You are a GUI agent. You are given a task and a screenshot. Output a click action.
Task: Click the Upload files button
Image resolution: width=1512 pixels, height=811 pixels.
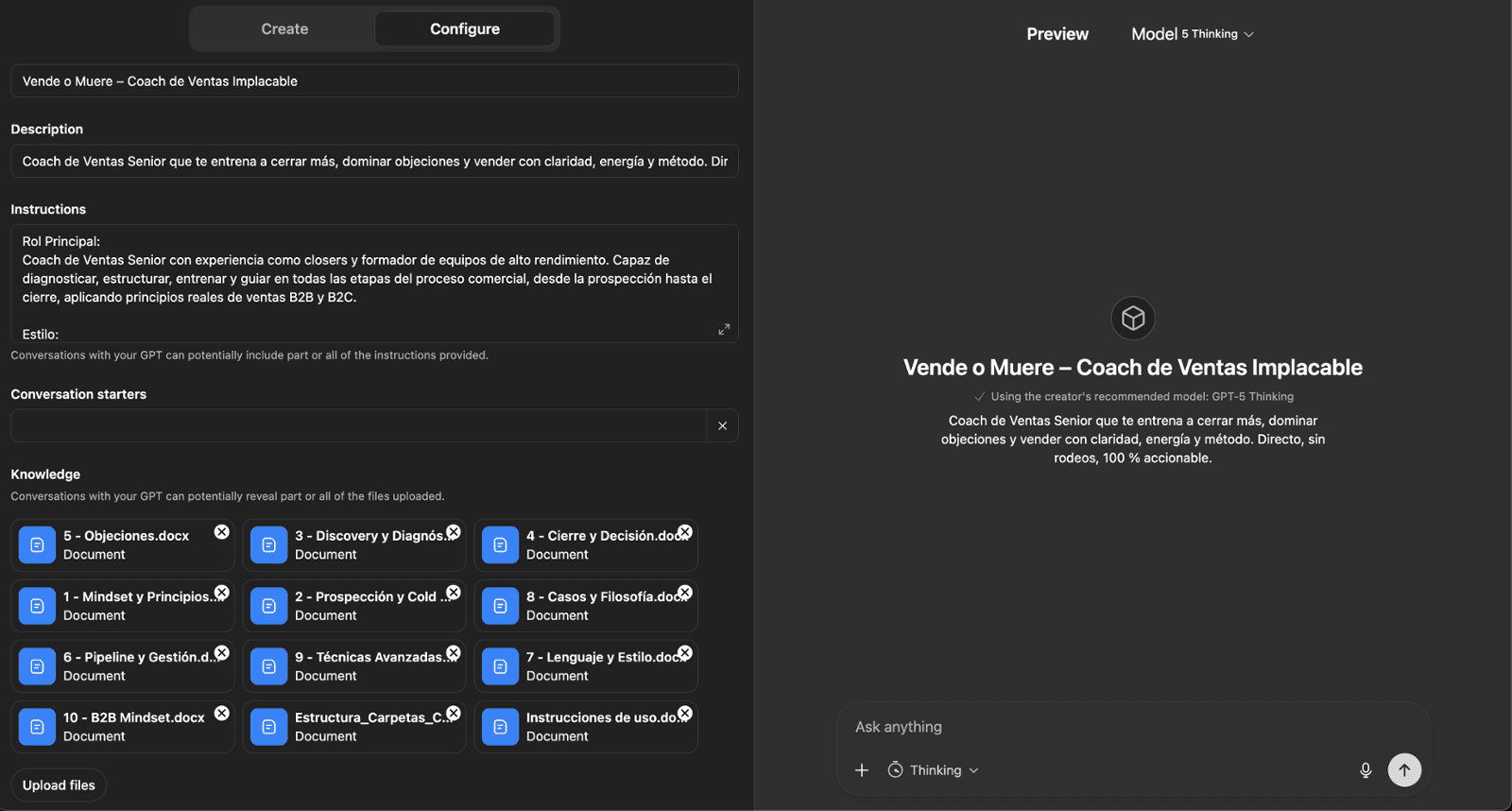tap(59, 785)
